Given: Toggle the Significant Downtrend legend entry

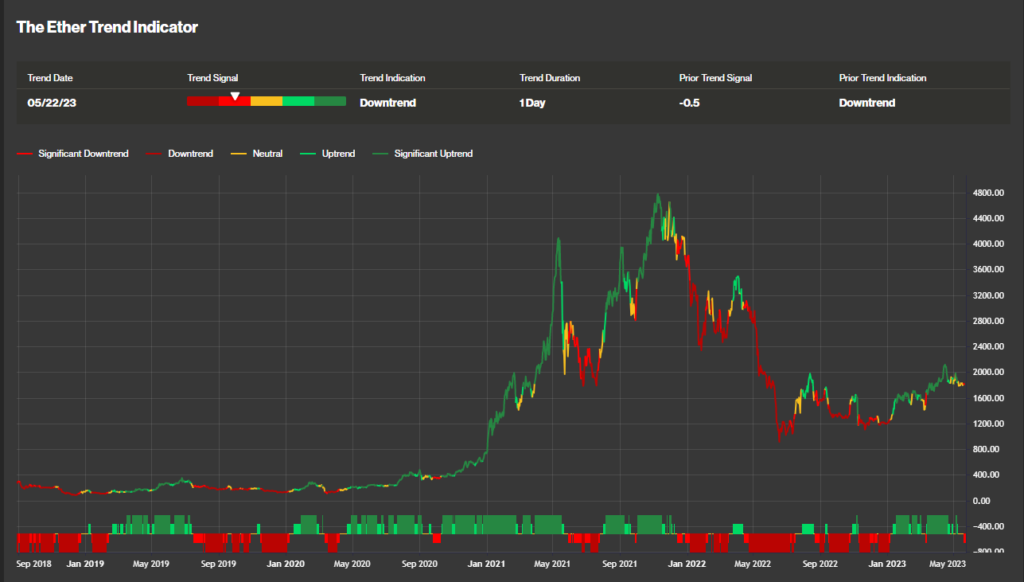Looking at the screenshot, I should [73, 154].
